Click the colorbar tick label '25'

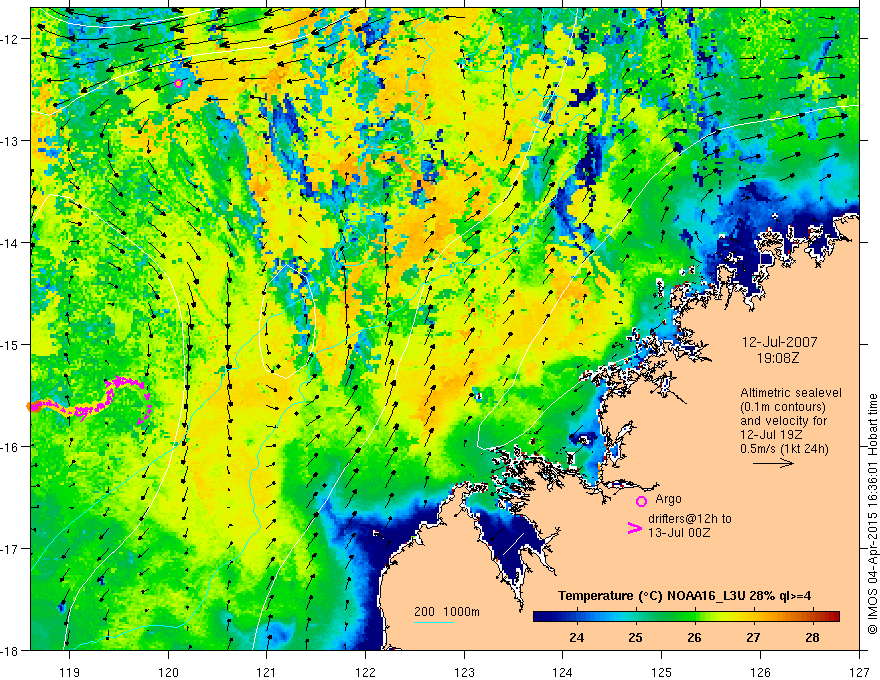coord(635,637)
